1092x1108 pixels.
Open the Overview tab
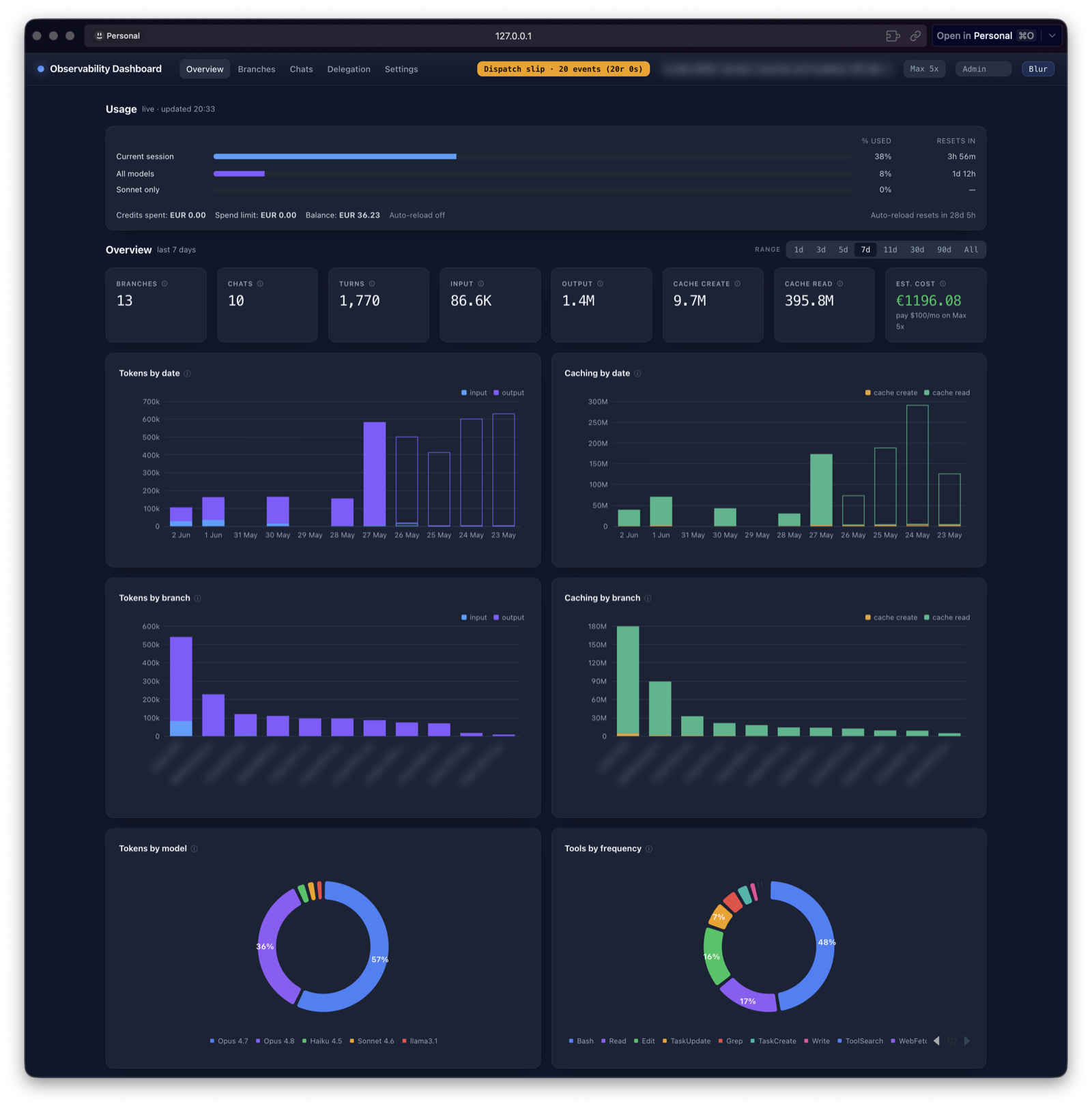coord(205,69)
